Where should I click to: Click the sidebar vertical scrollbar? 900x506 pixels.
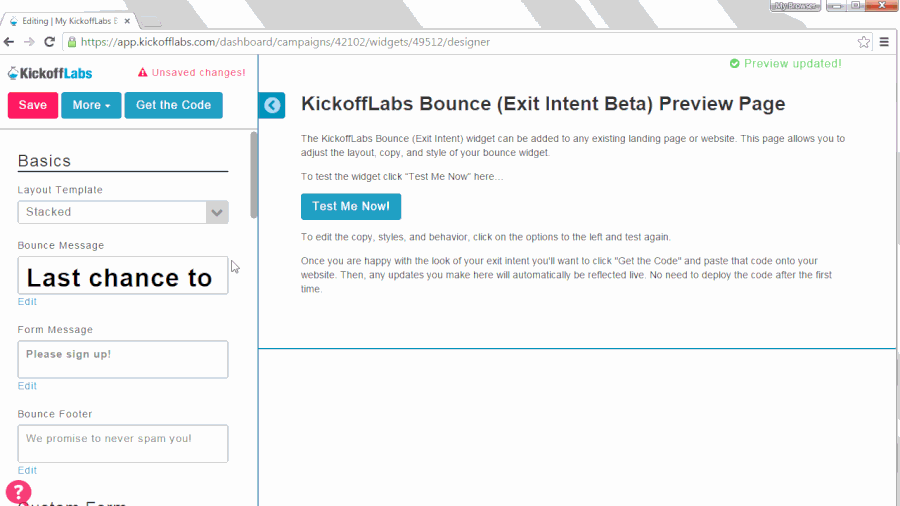254,175
